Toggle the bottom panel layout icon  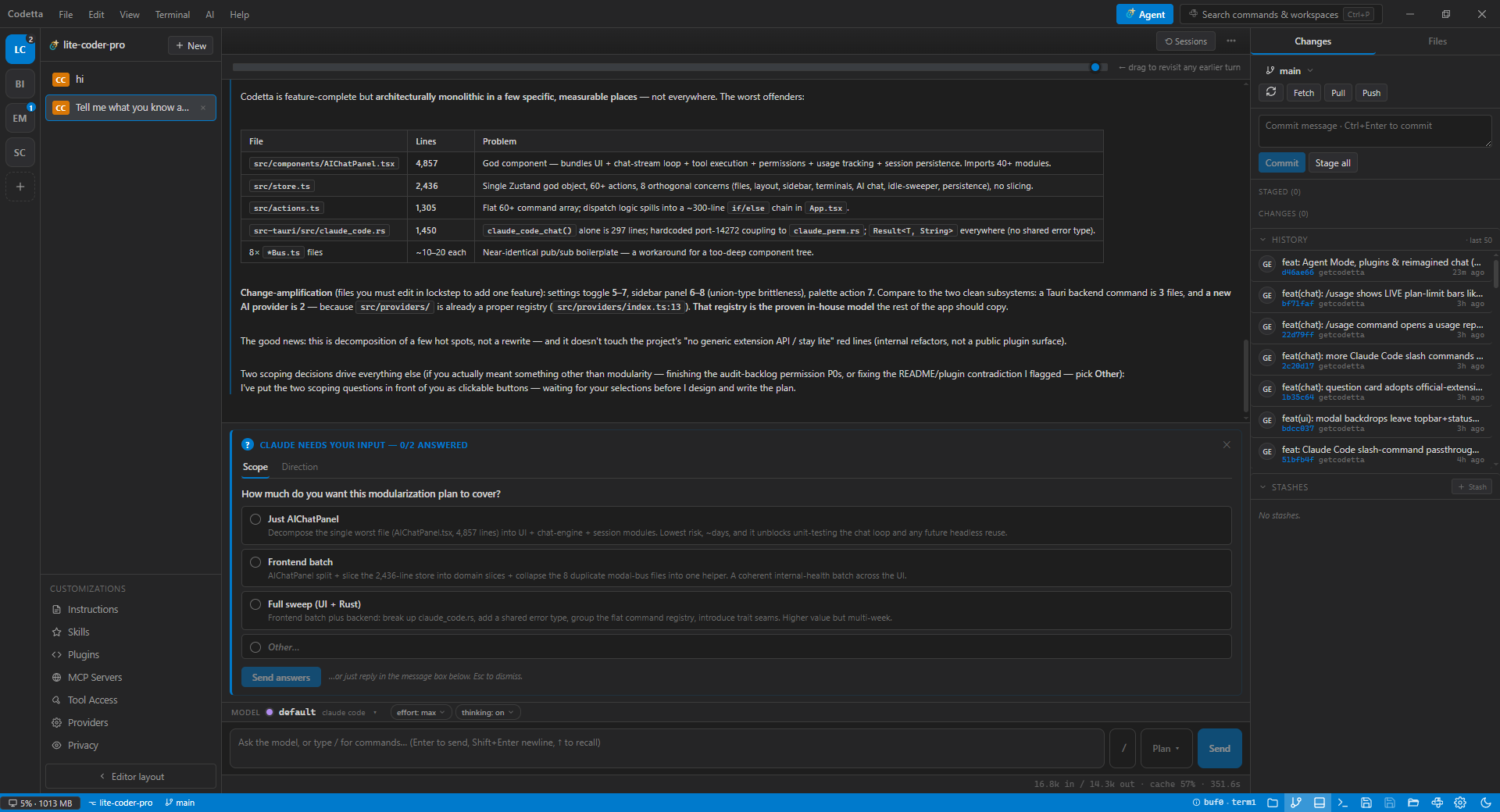pyautogui.click(x=1320, y=803)
